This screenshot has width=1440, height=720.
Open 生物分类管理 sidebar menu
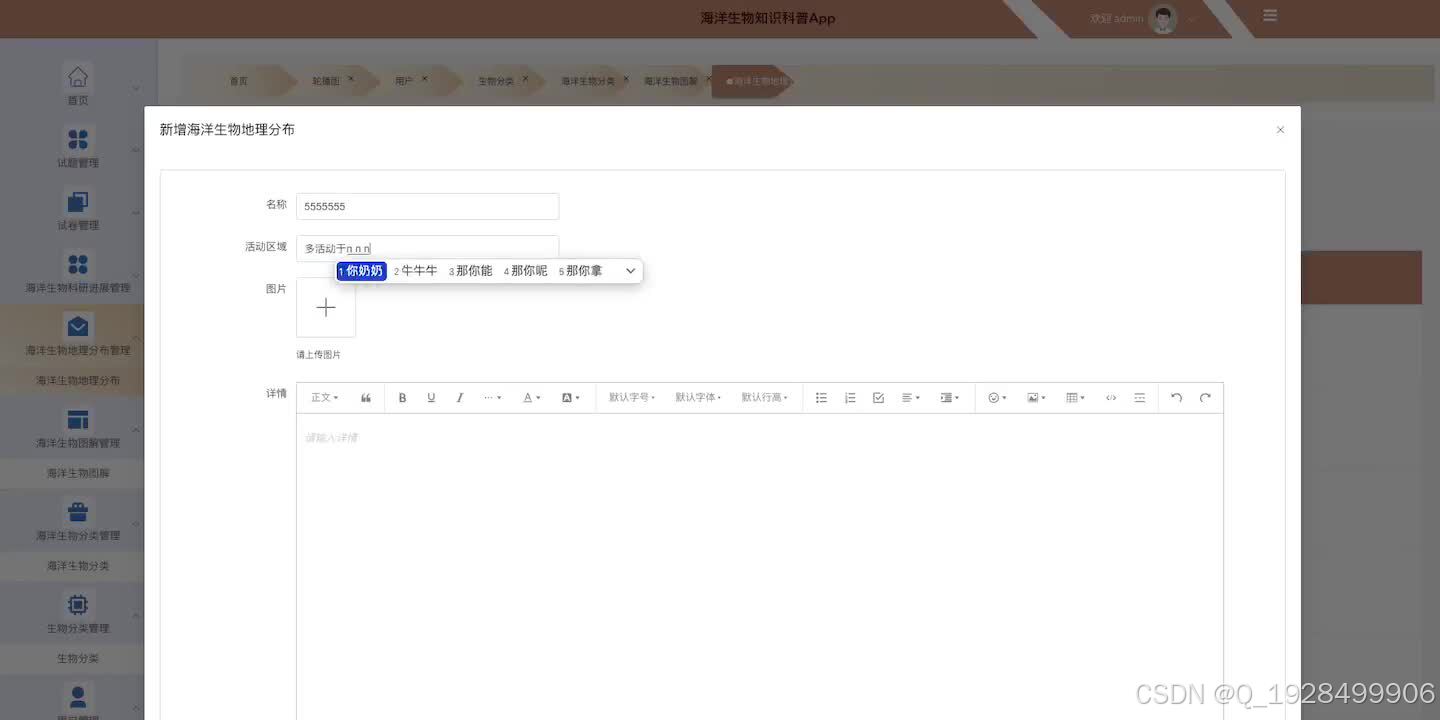click(x=77, y=614)
